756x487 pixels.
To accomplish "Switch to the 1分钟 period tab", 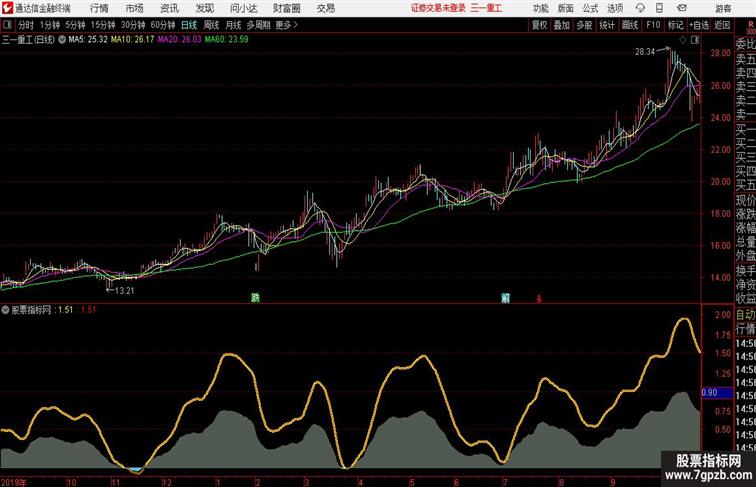I will point(50,25).
